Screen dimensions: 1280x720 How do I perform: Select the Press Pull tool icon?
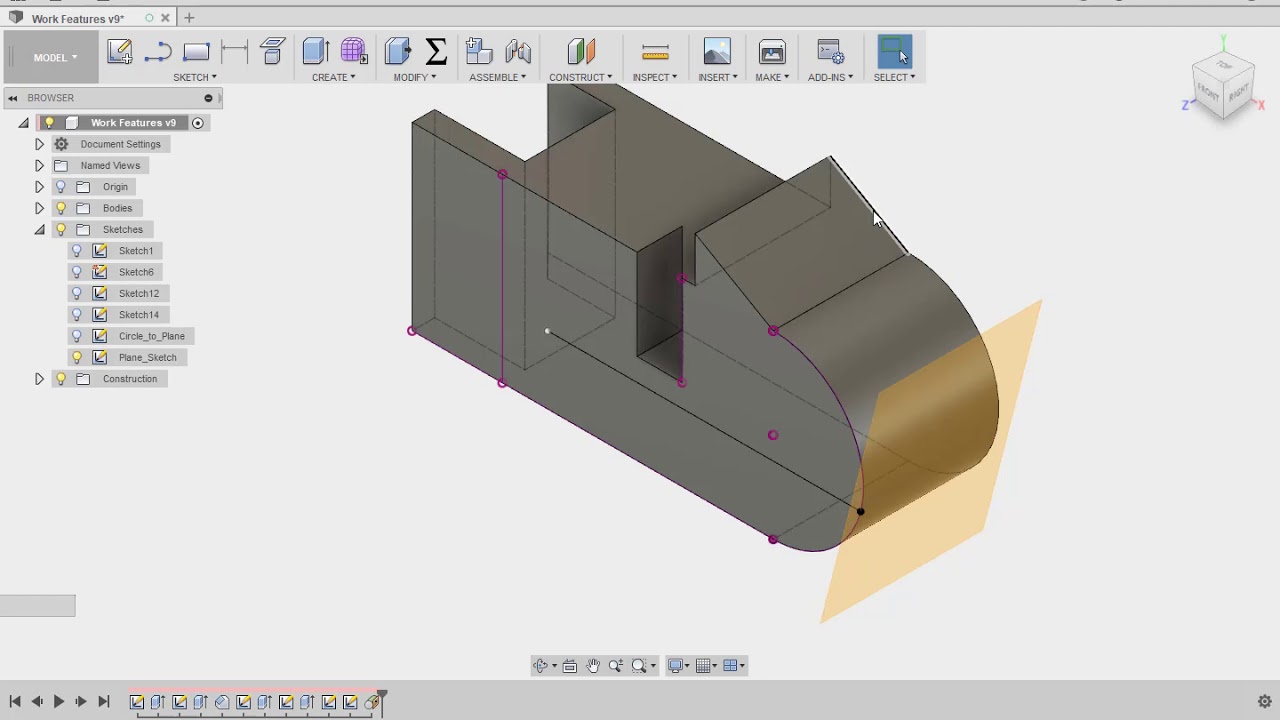(397, 52)
